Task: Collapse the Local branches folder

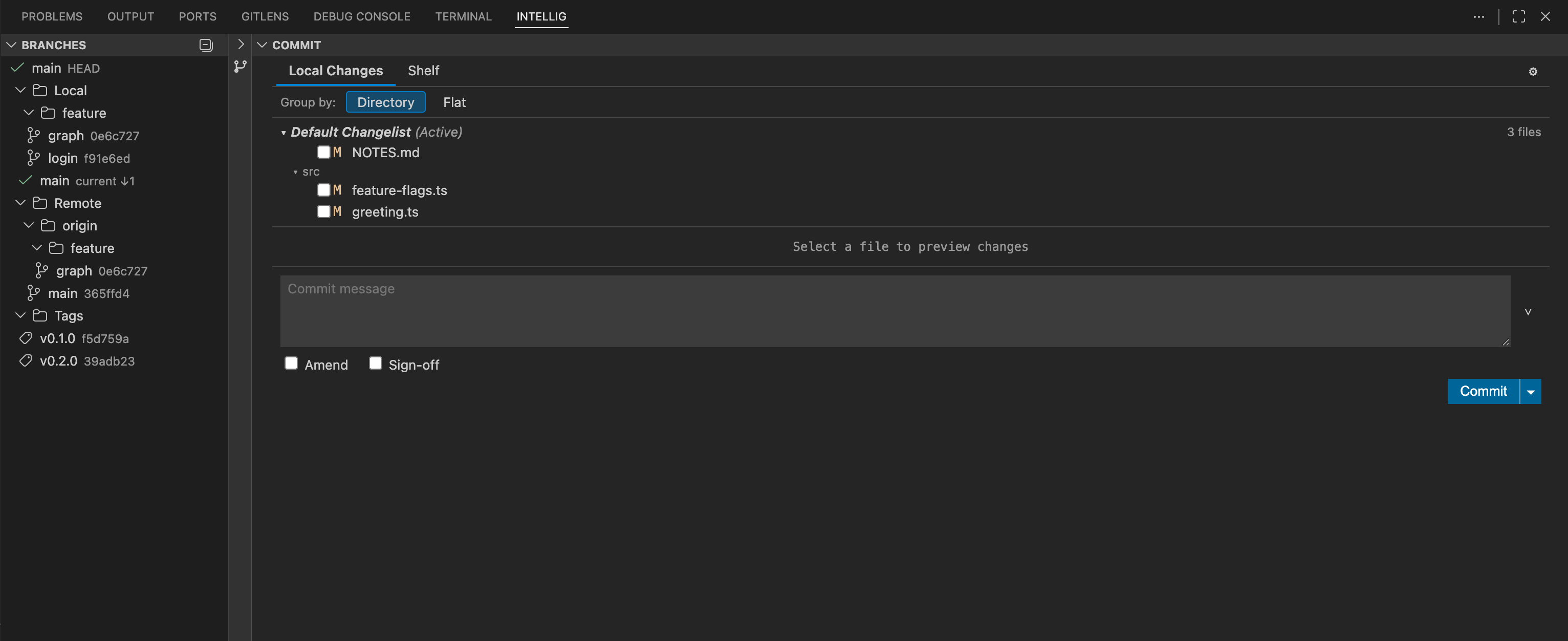Action: pos(20,90)
